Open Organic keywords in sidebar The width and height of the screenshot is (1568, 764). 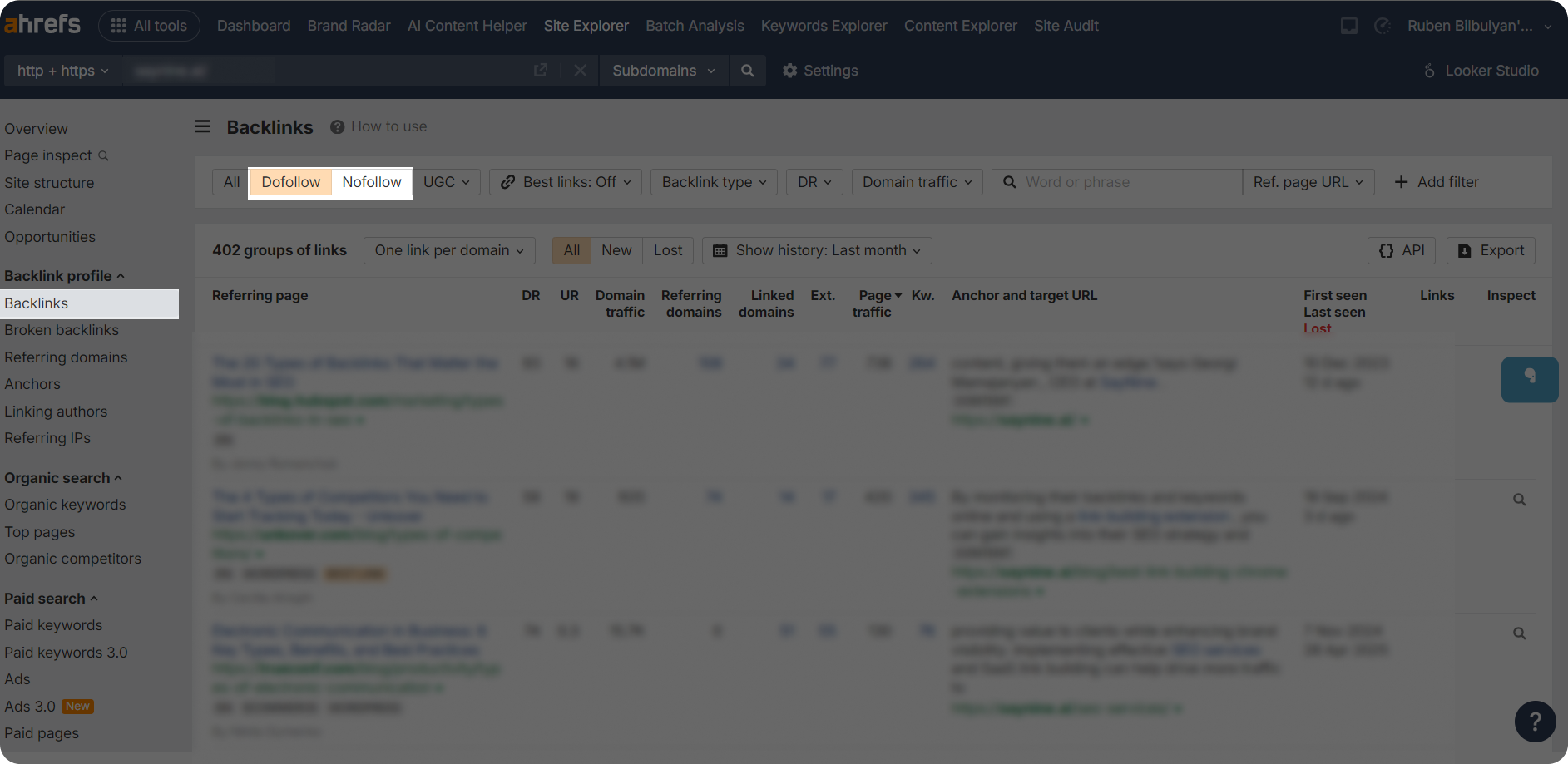pyautogui.click(x=65, y=505)
